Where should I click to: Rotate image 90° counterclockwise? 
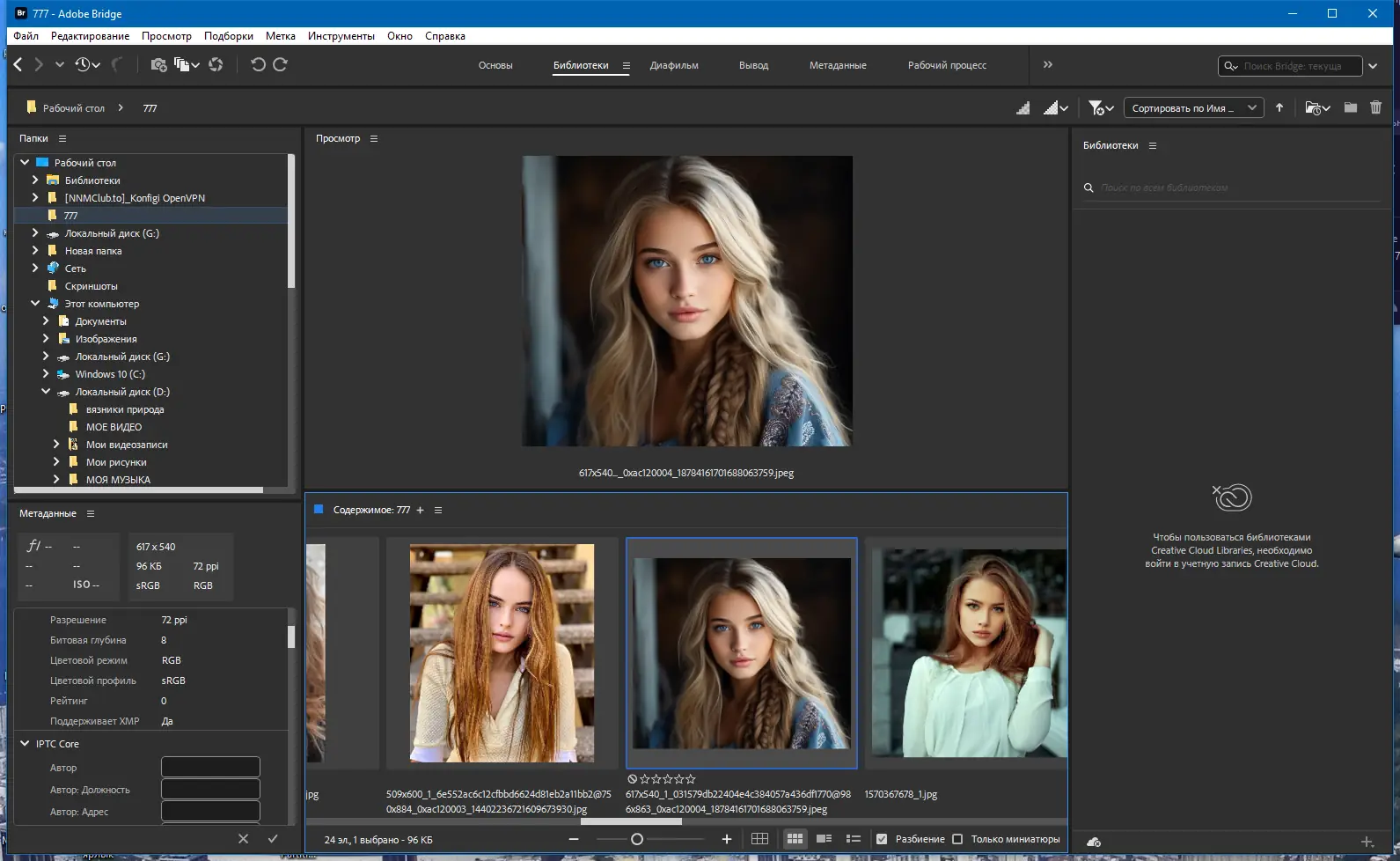tap(258, 64)
